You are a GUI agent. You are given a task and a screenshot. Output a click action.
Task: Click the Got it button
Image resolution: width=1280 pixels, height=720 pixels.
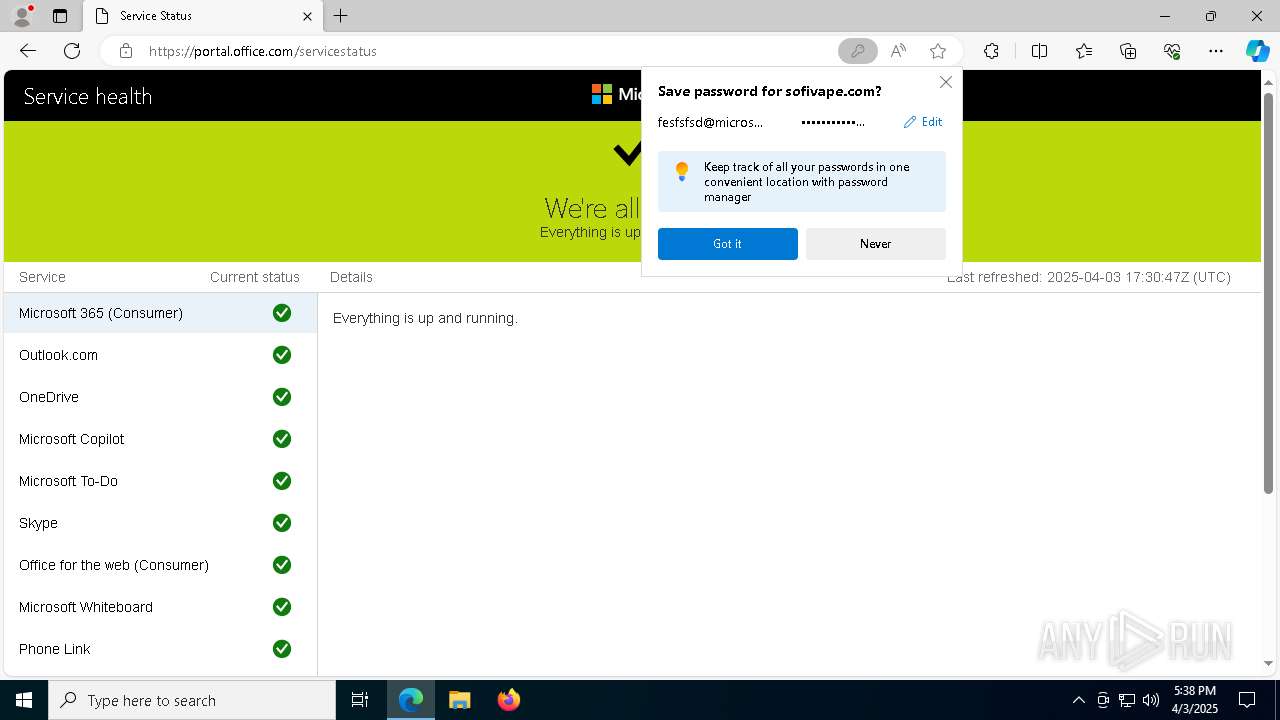728,244
